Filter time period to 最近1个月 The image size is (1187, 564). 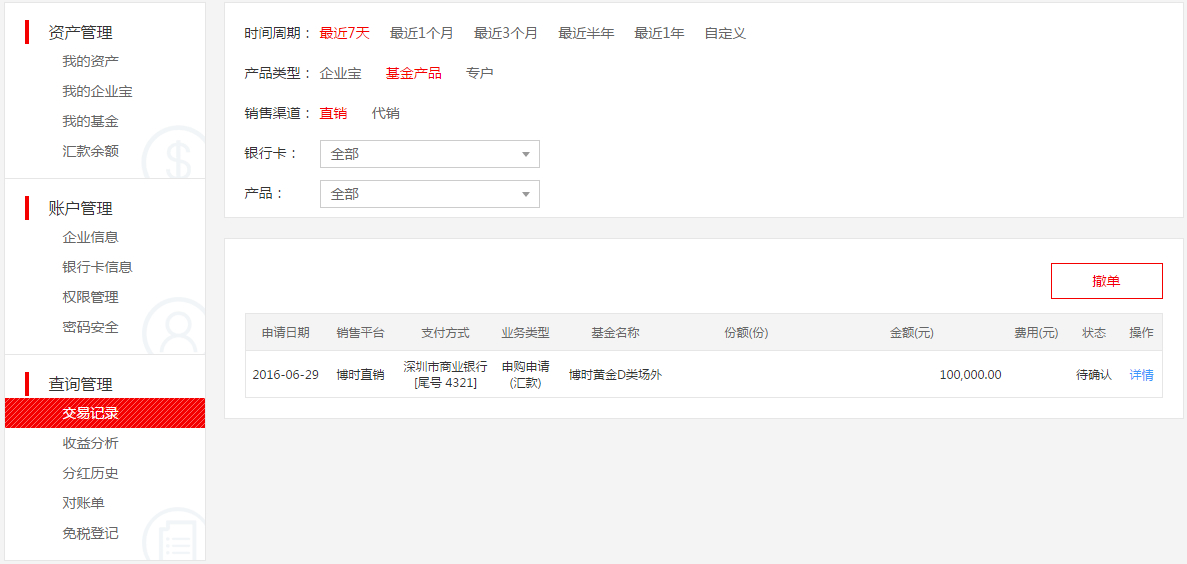click(x=421, y=33)
